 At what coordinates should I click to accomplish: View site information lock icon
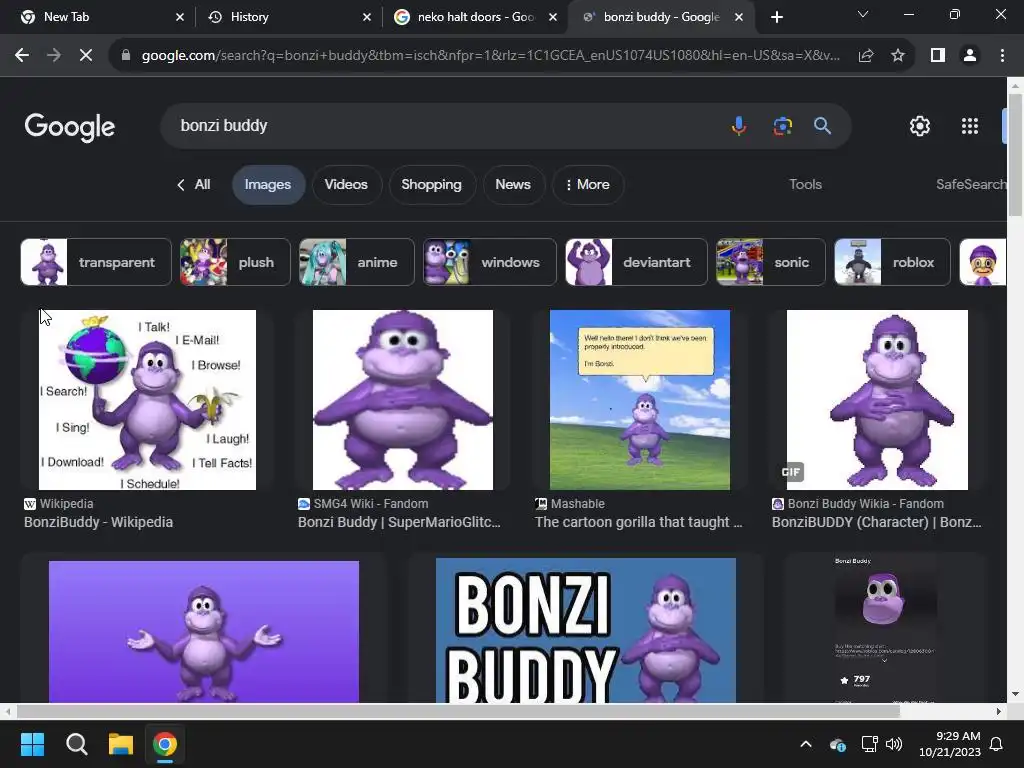(126, 56)
